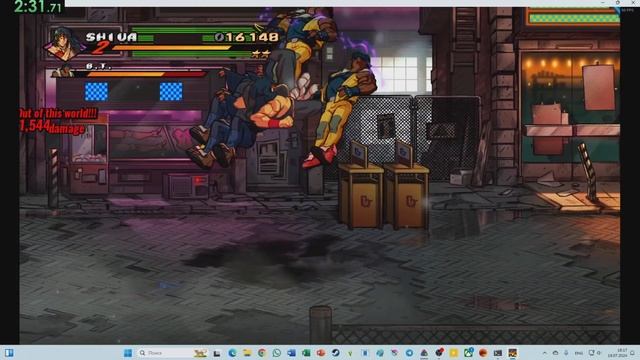Click the star rating under the score
This screenshot has width=640, height=360.
[260, 53]
